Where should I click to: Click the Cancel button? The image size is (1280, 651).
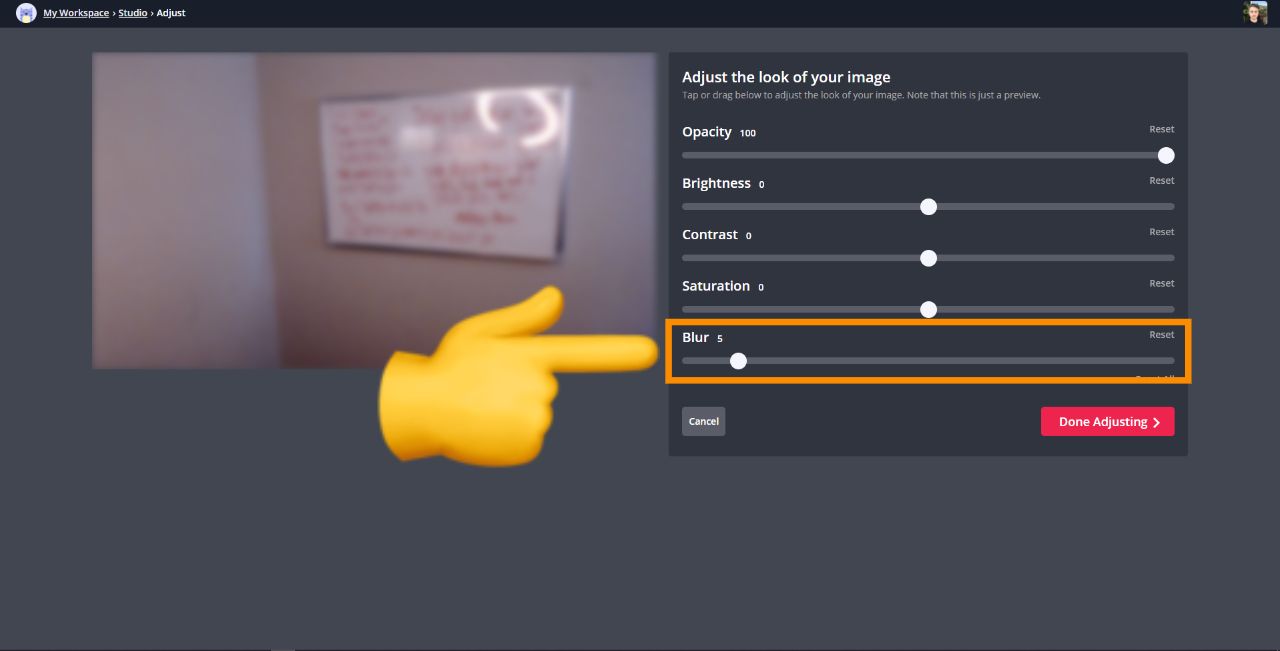pos(703,421)
